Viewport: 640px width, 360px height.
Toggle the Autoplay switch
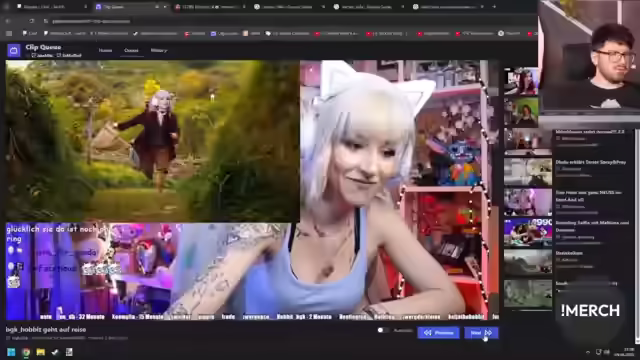coord(382,330)
